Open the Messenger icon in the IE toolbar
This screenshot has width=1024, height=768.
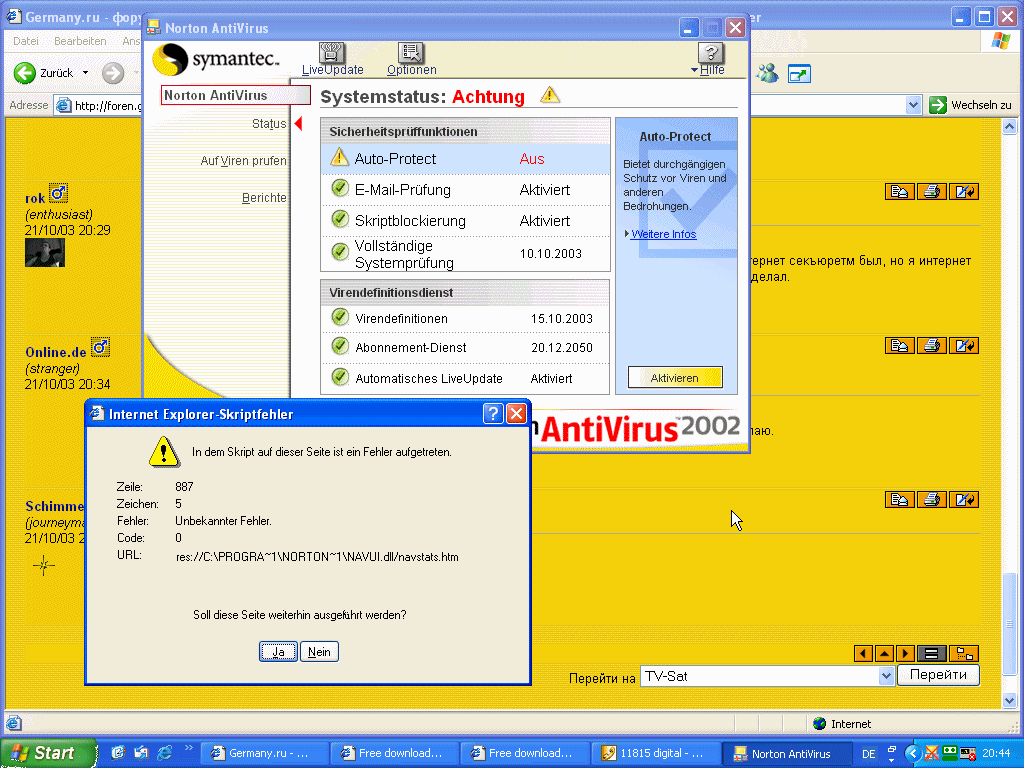(767, 73)
